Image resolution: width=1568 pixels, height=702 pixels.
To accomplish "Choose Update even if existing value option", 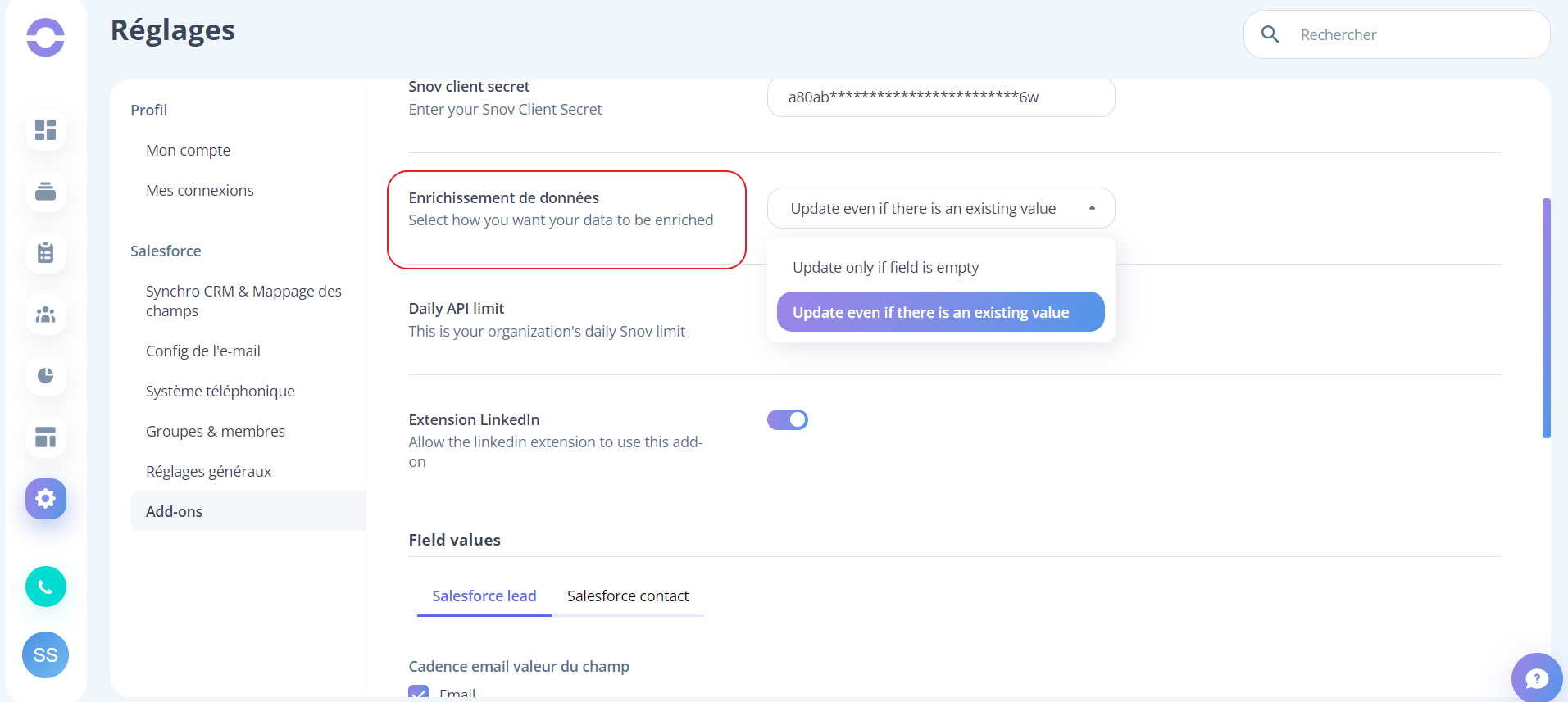I will [x=941, y=312].
